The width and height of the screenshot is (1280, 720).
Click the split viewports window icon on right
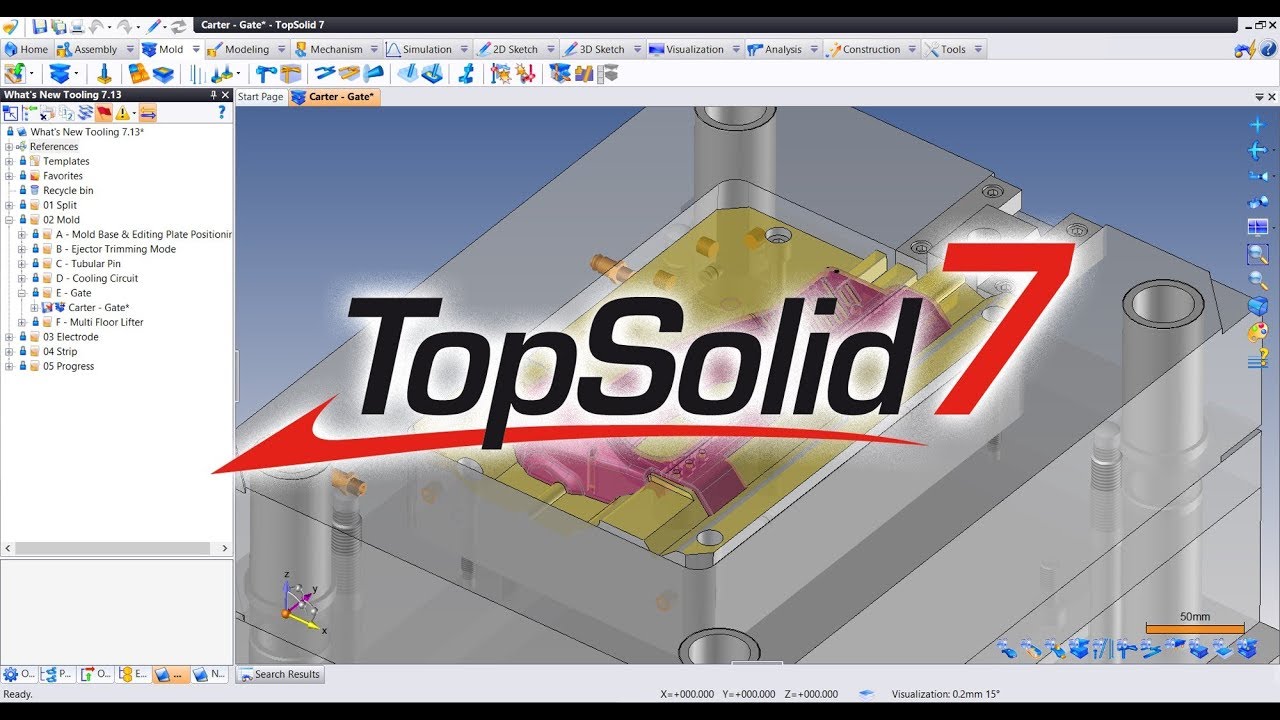pyautogui.click(x=1258, y=227)
